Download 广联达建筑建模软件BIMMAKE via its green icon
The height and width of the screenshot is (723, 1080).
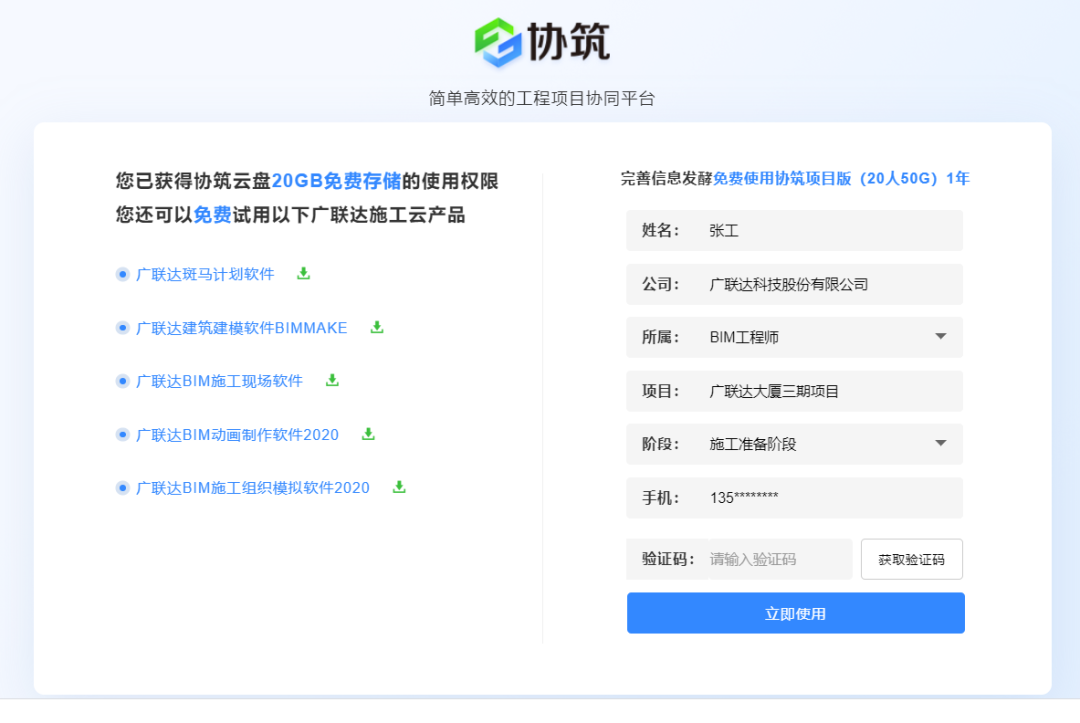coord(377,327)
